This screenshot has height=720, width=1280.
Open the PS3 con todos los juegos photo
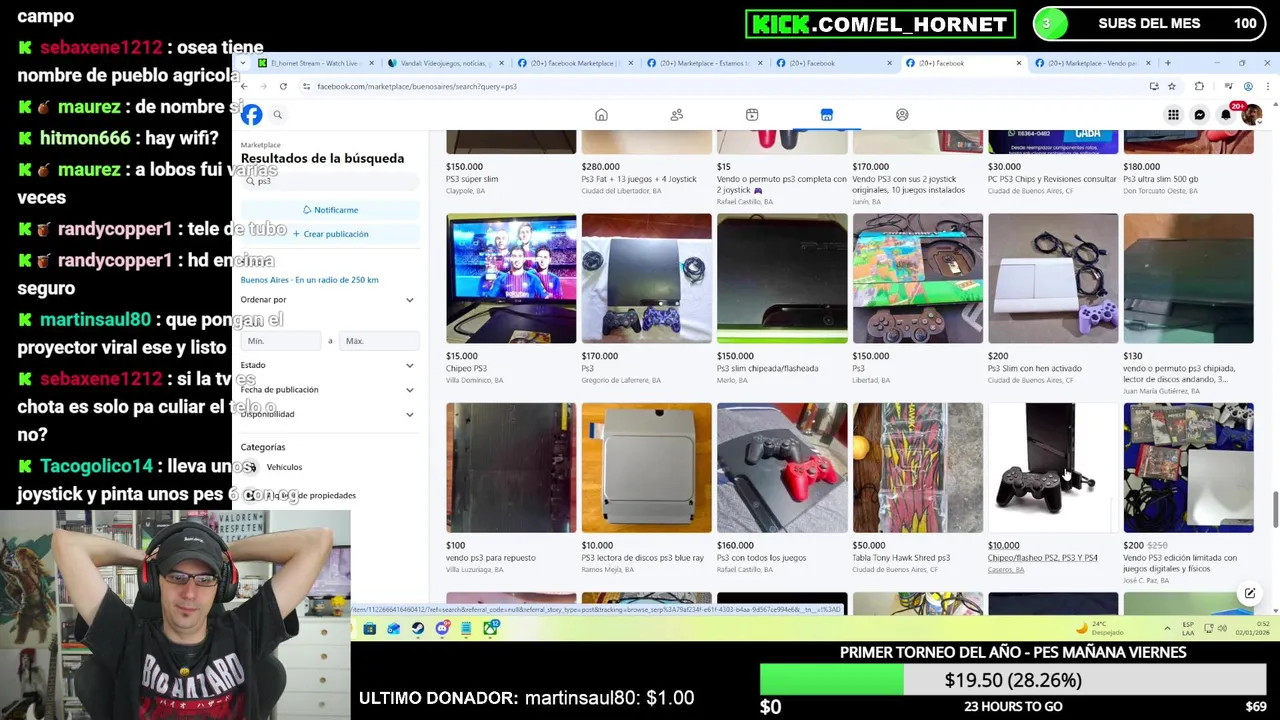coord(782,468)
